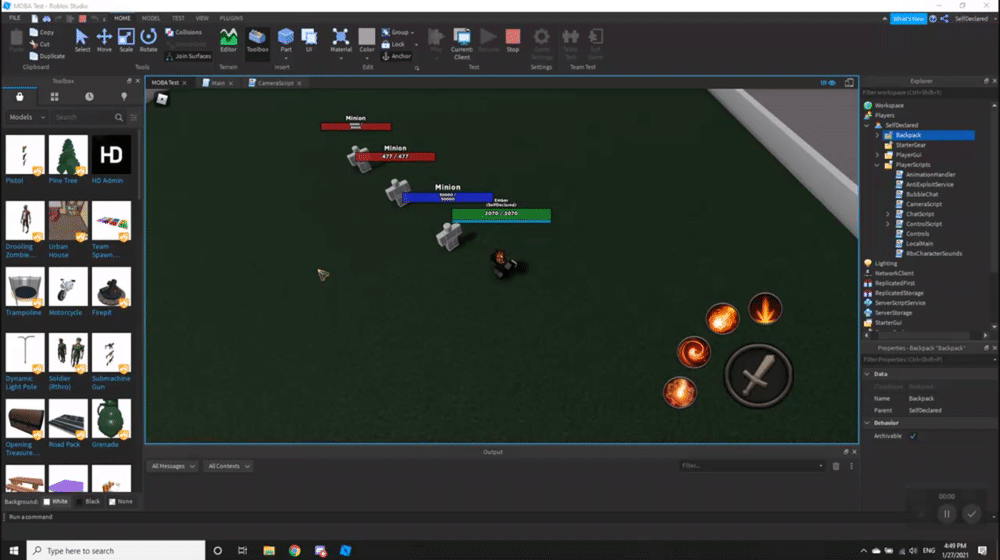Select ServerScriptService in Explorer
Screen dimensions: 1000x560
(x=899, y=303)
